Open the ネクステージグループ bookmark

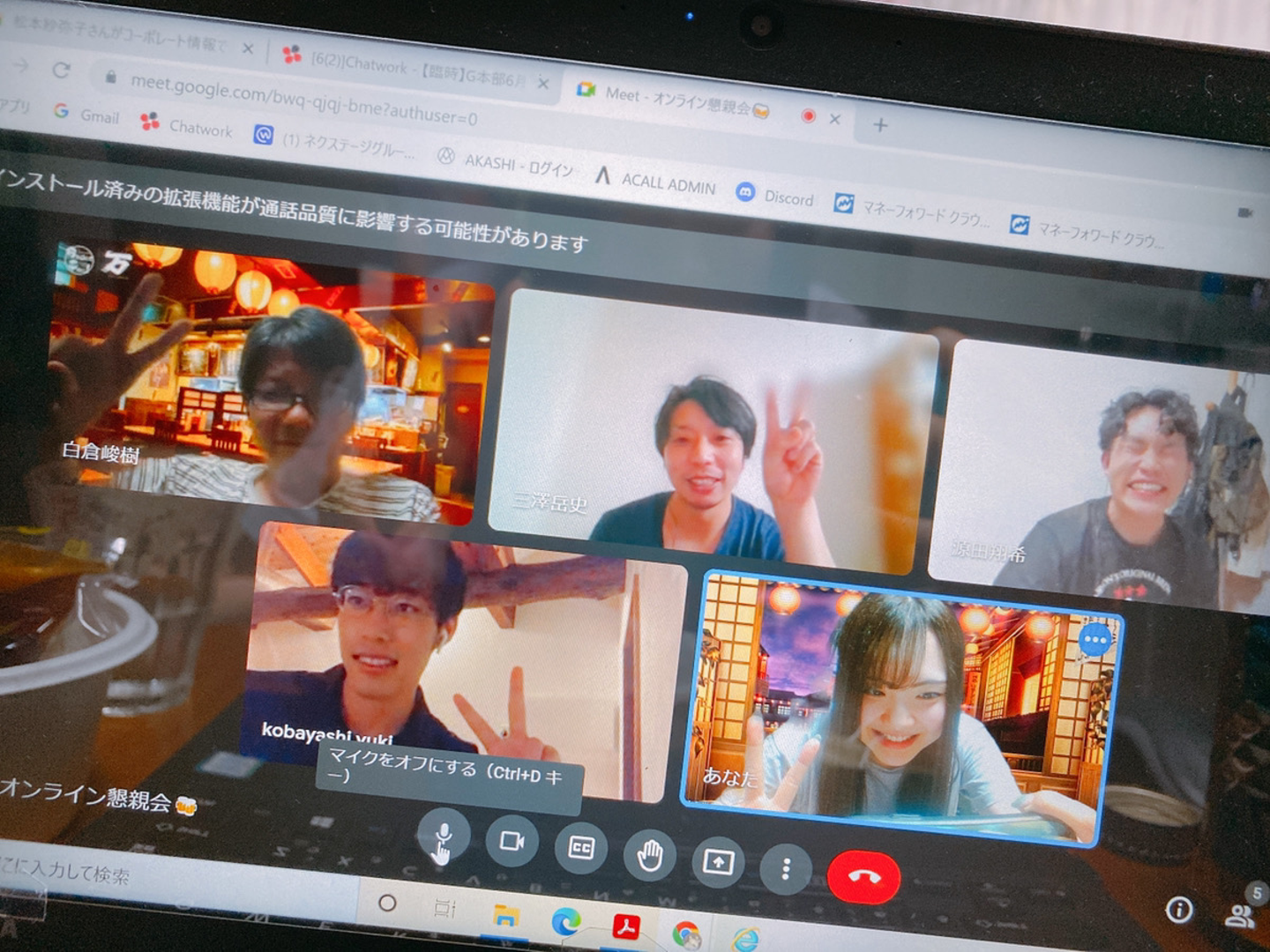click(x=335, y=142)
